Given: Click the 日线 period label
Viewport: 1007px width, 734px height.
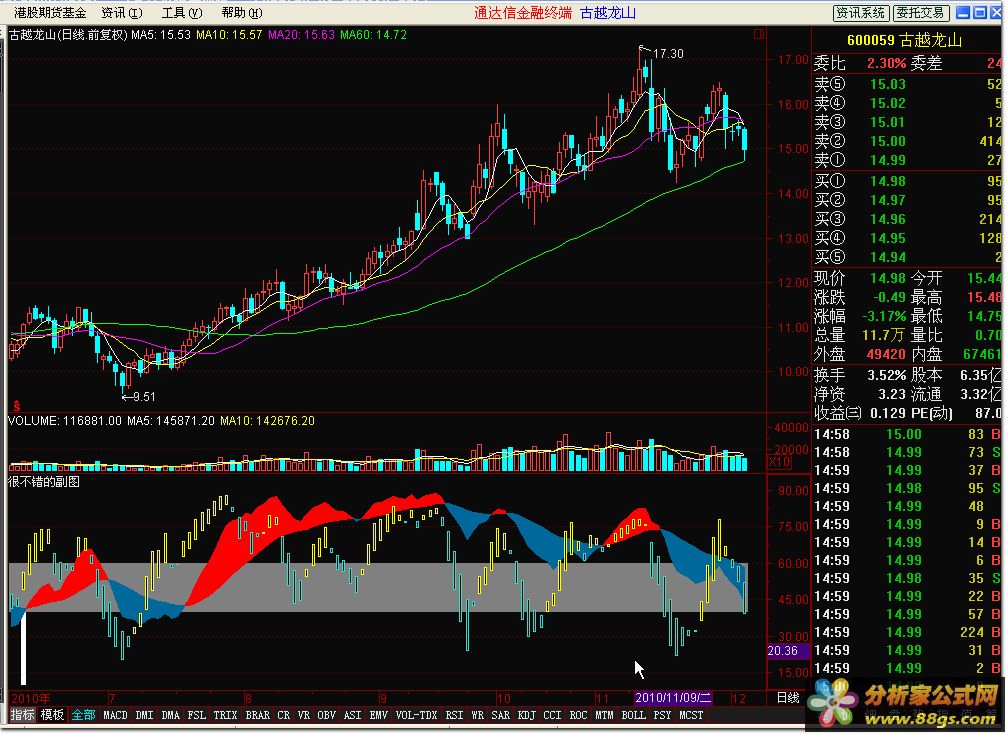Looking at the screenshot, I should tap(788, 698).
